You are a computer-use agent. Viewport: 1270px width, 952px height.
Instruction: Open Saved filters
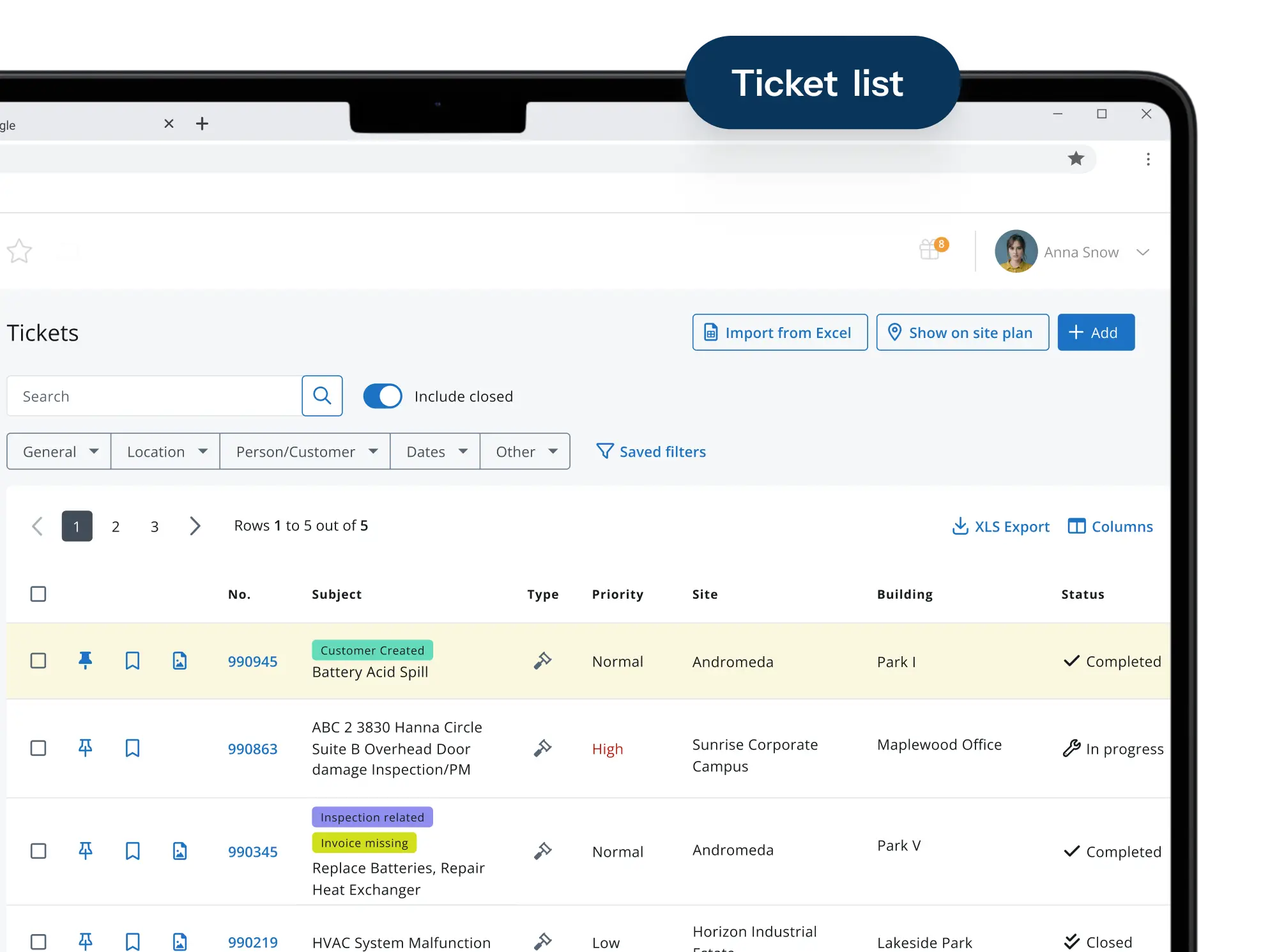click(x=651, y=452)
